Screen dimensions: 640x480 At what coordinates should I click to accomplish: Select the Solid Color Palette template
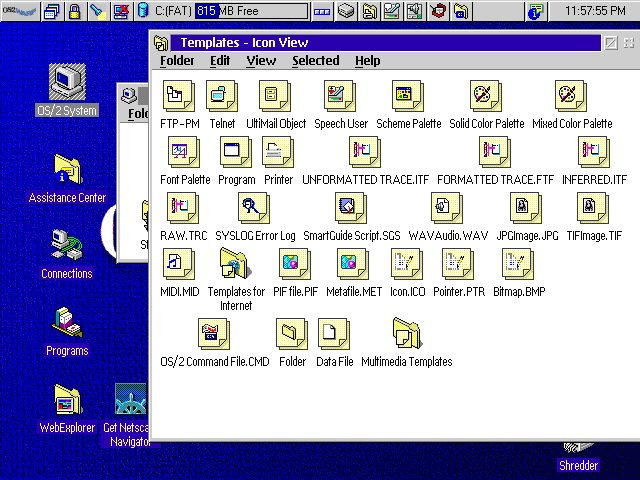(486, 96)
